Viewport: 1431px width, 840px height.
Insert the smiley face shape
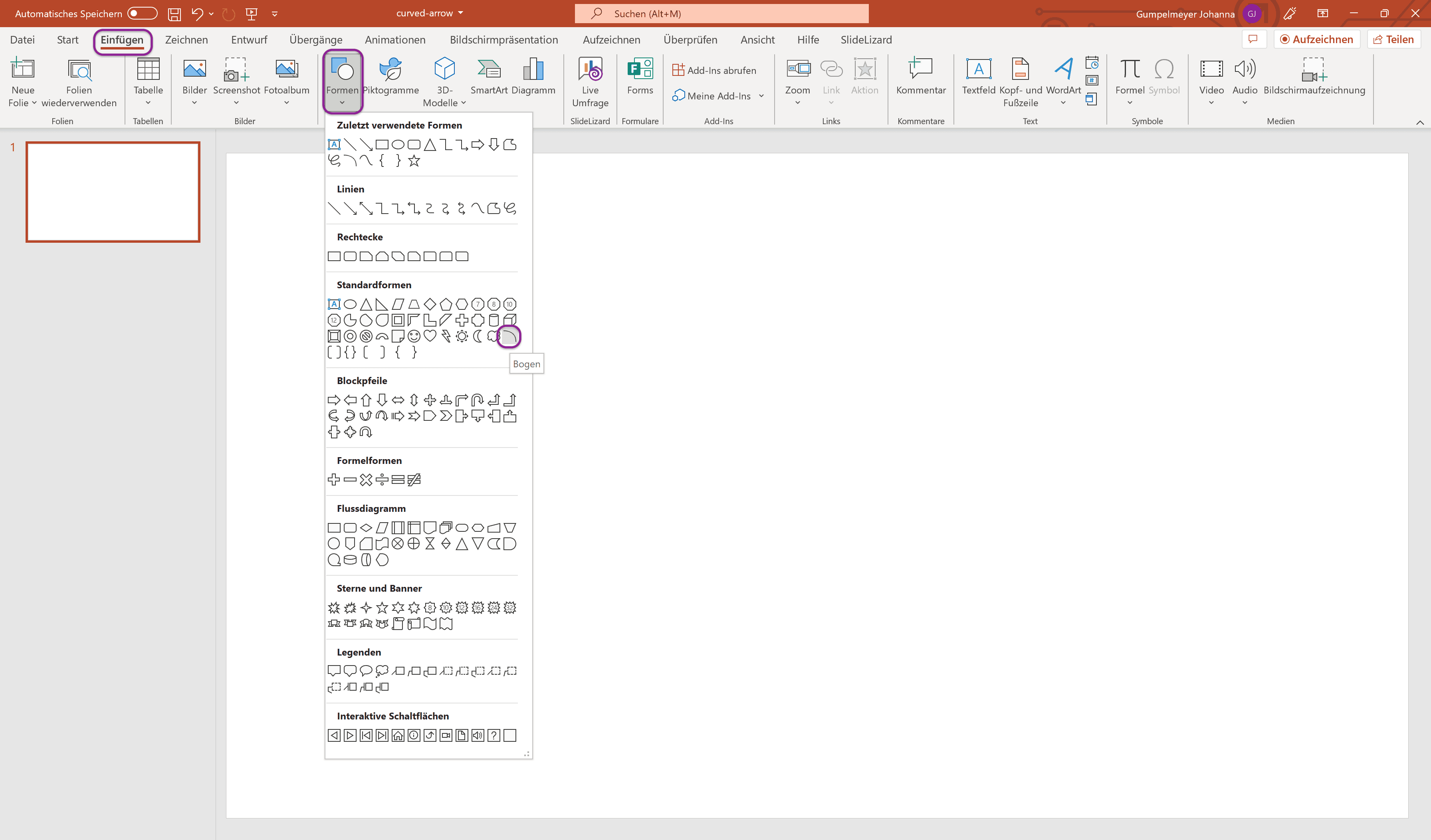[414, 336]
